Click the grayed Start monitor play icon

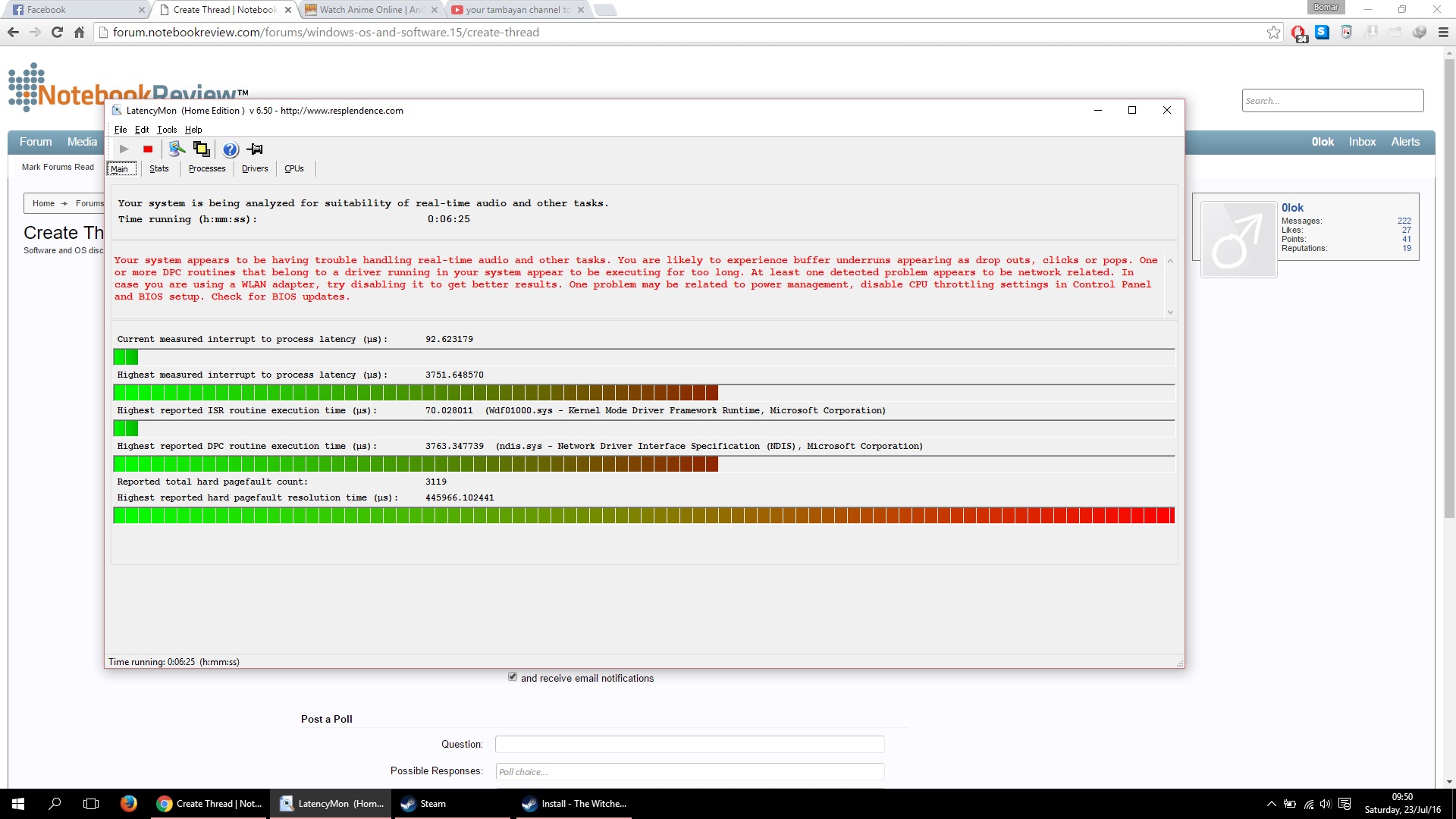[x=124, y=149]
